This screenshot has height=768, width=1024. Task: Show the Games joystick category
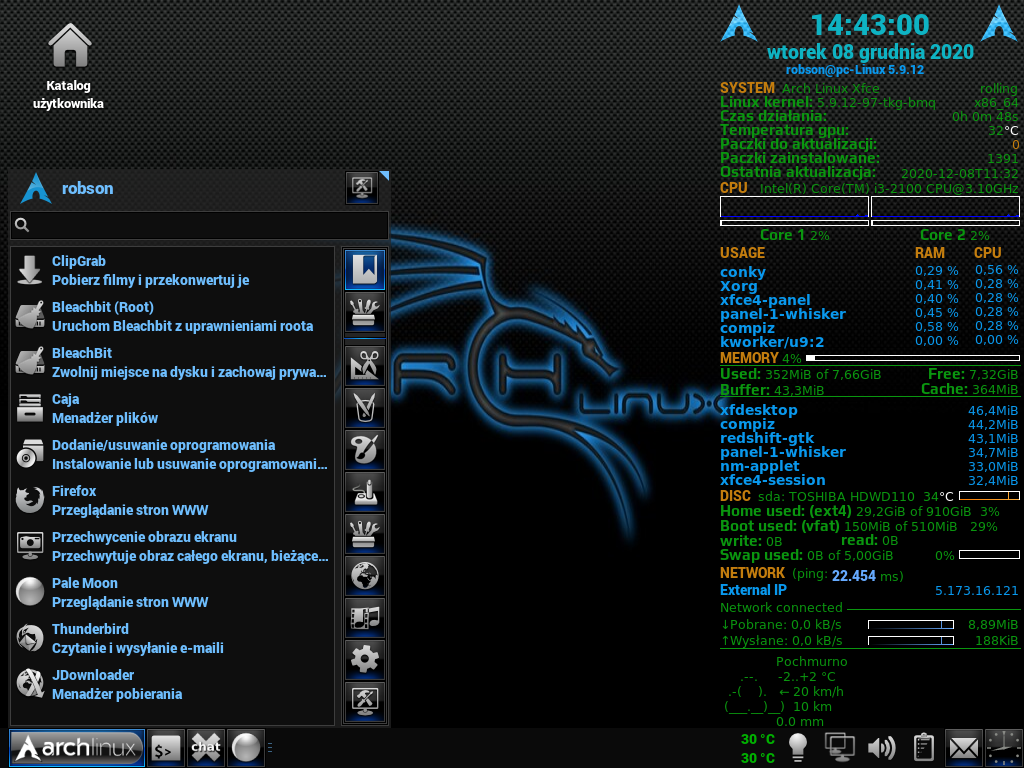(x=364, y=492)
